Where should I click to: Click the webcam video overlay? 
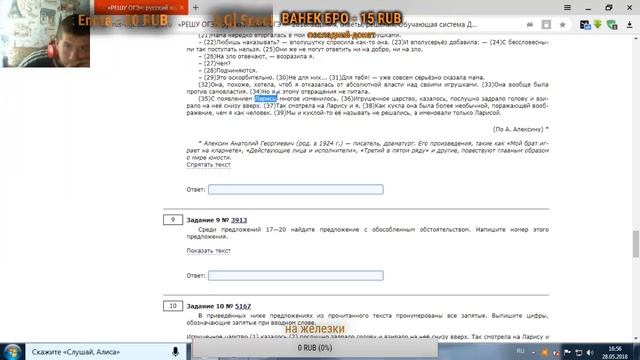pos(46,33)
